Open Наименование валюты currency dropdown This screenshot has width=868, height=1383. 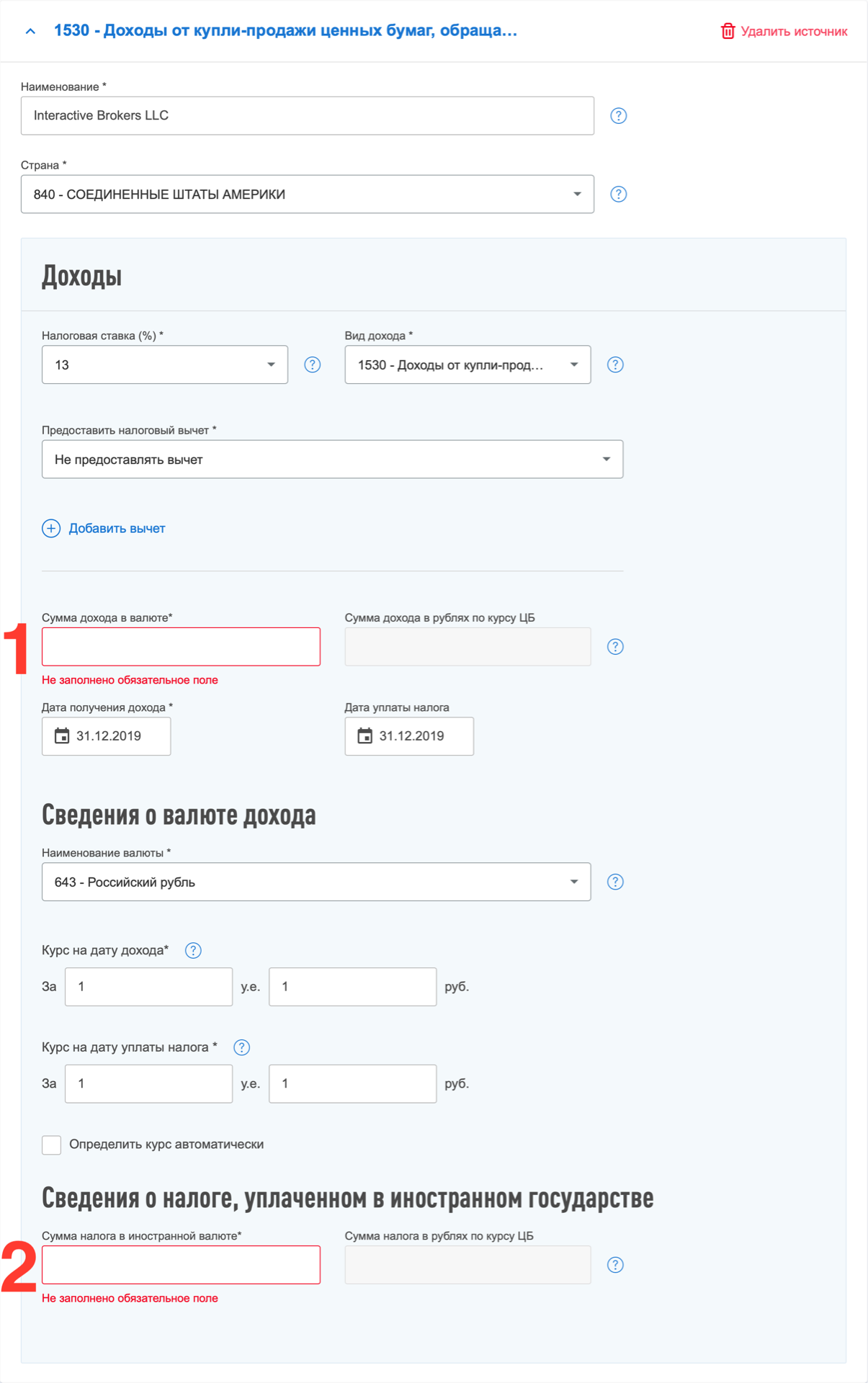coord(316,882)
